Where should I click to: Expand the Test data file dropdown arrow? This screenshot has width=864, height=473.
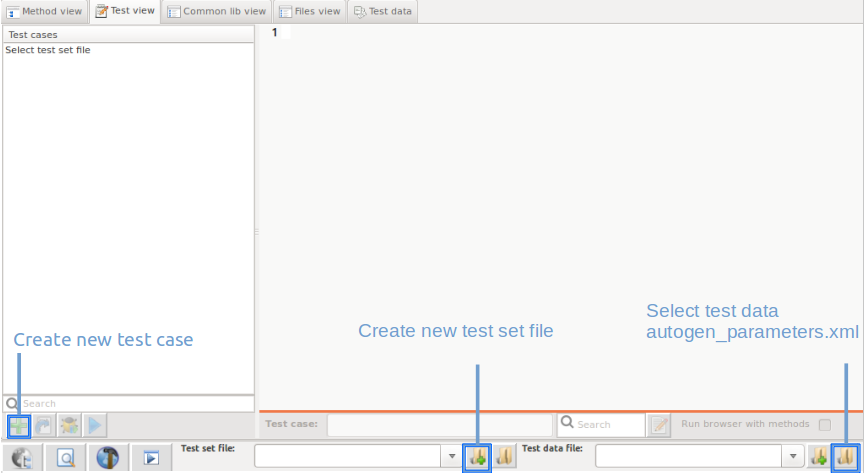pos(793,456)
